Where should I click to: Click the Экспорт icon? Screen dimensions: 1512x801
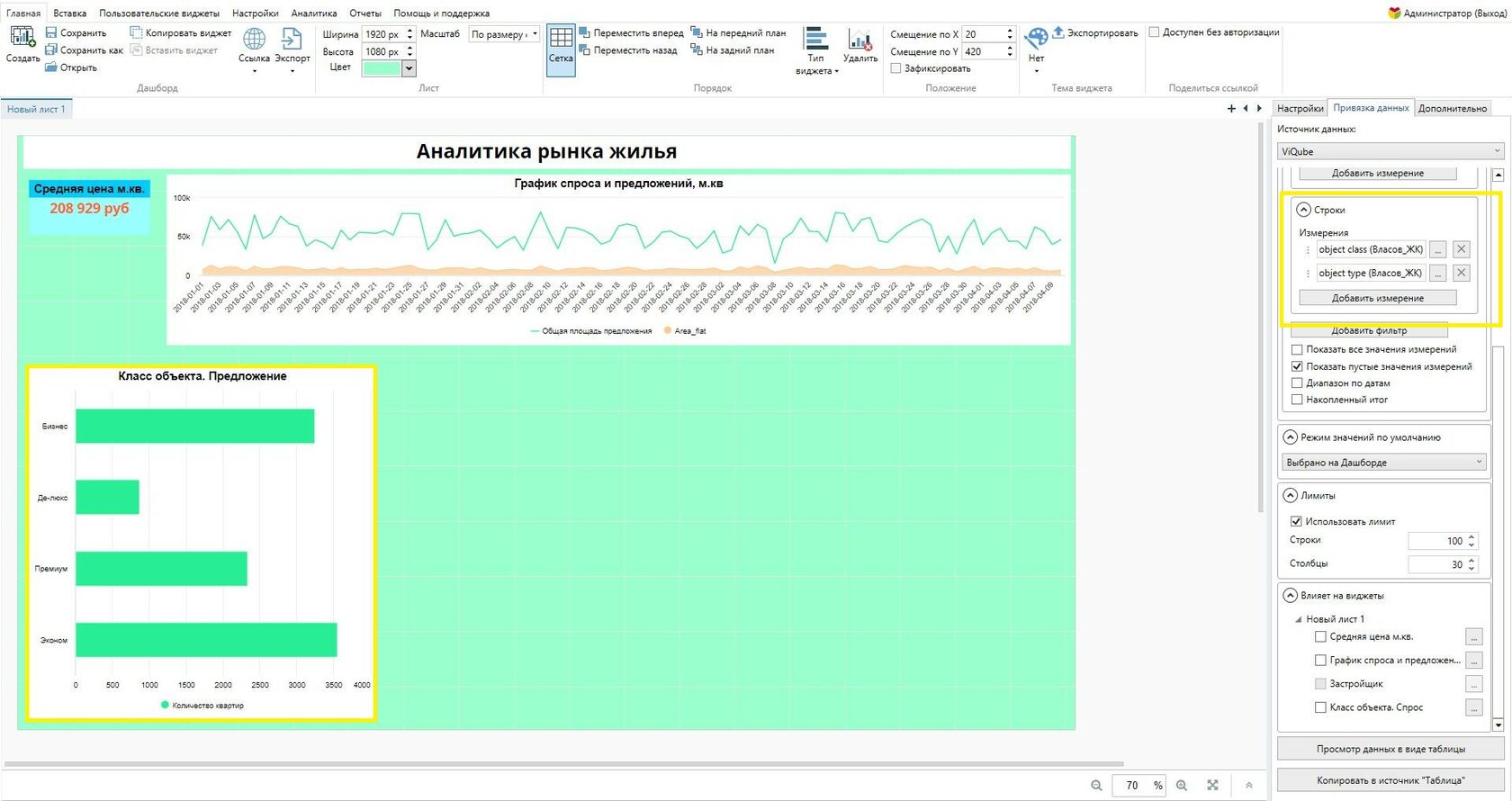pyautogui.click(x=292, y=39)
